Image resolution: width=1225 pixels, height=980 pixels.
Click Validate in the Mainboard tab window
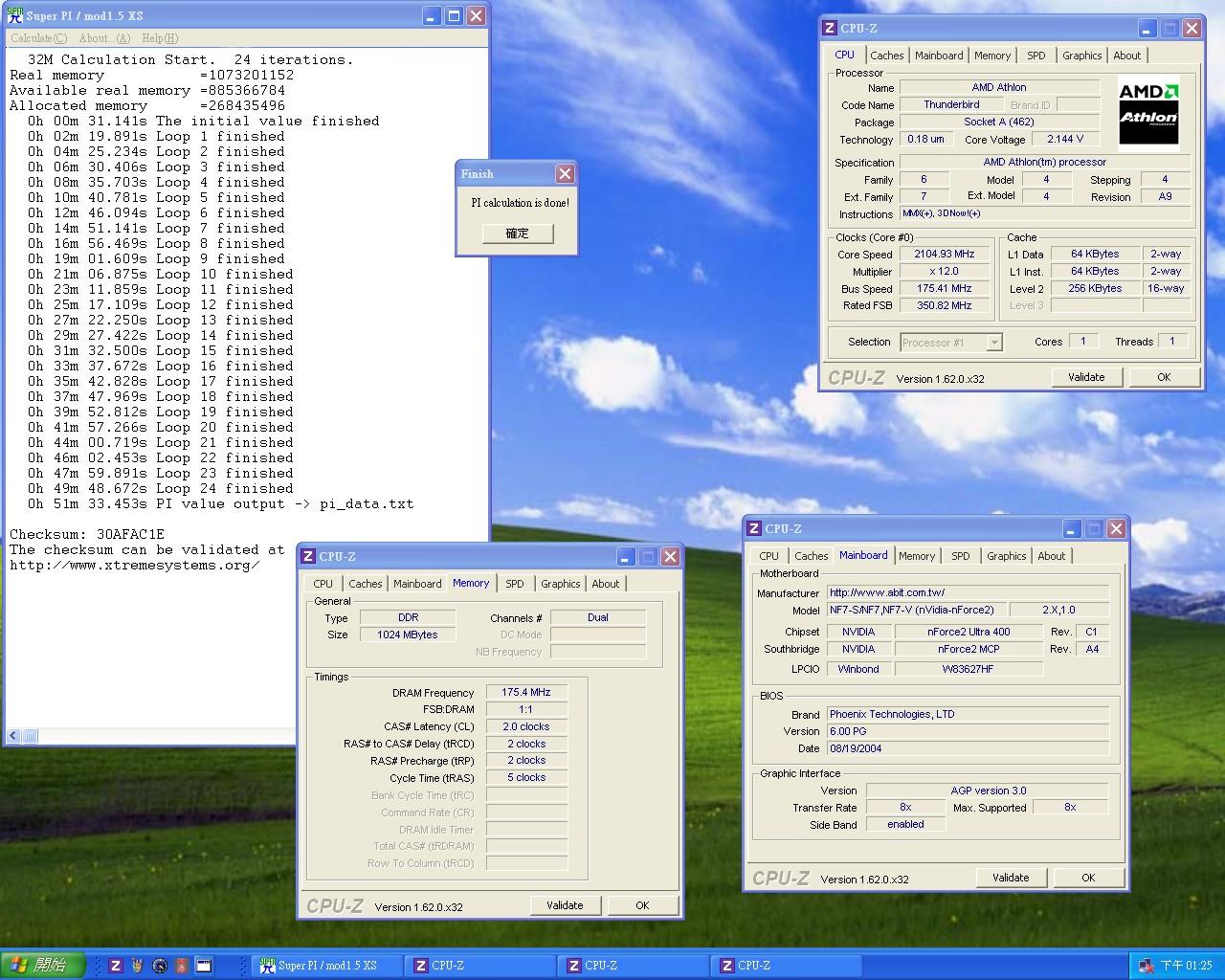click(1011, 878)
